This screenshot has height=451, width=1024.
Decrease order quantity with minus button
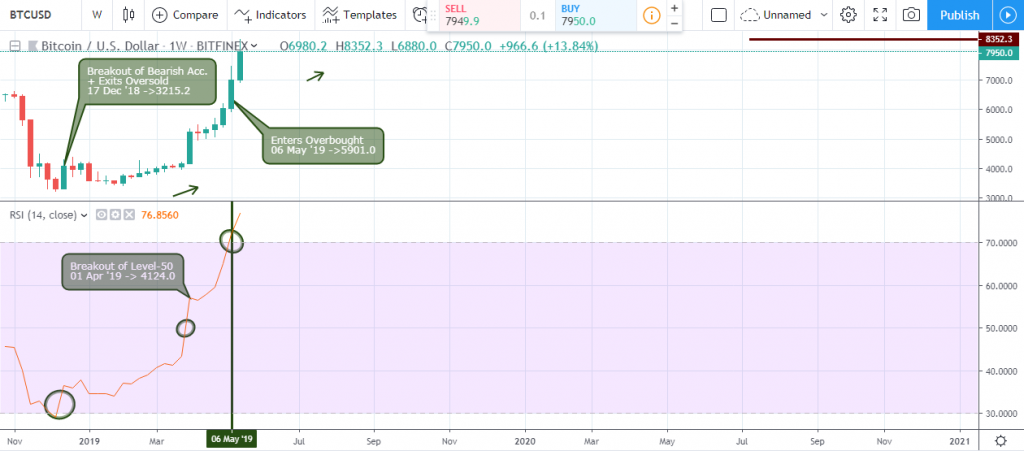click(x=675, y=23)
